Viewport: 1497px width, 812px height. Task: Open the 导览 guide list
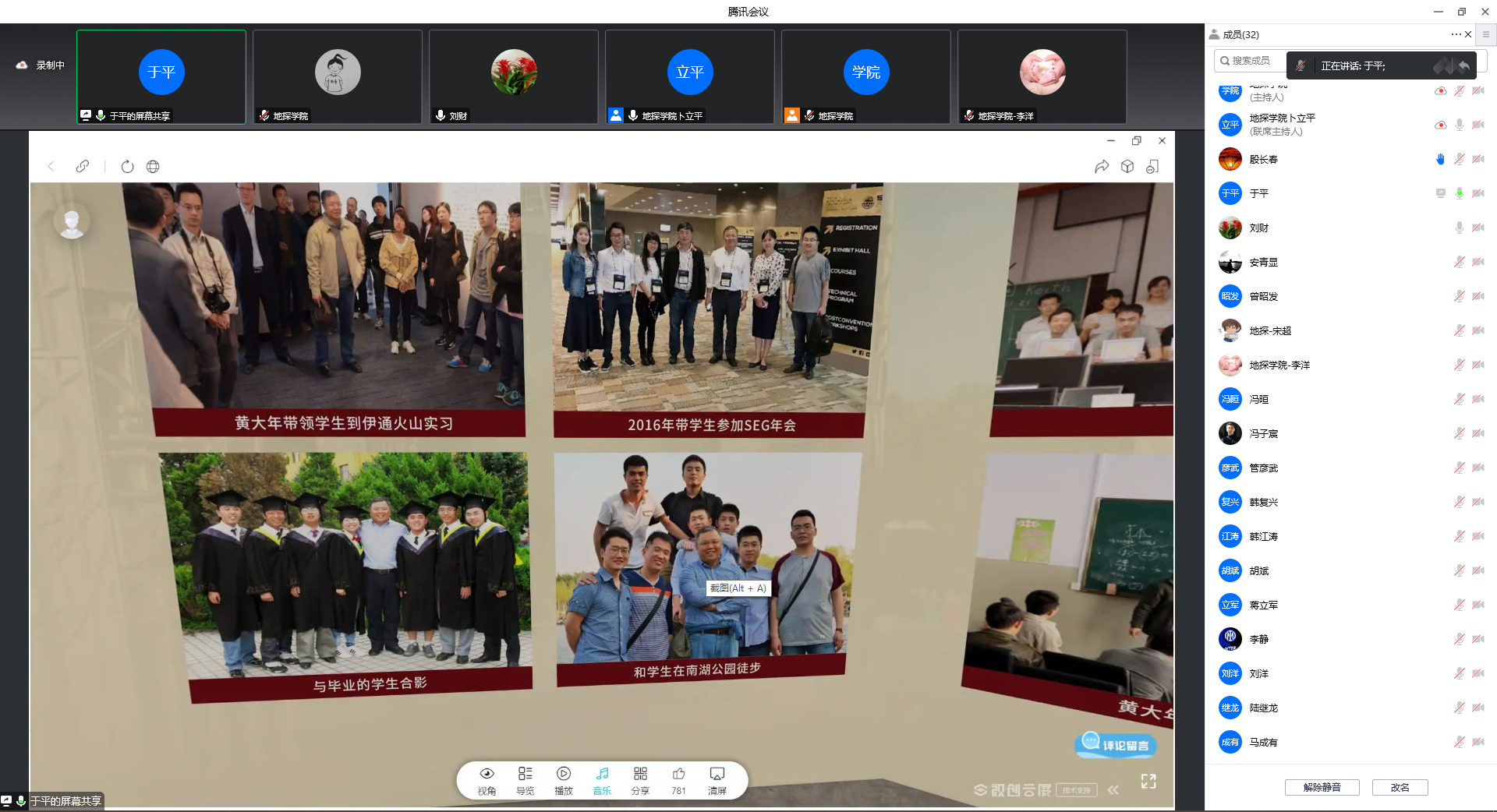click(x=525, y=780)
